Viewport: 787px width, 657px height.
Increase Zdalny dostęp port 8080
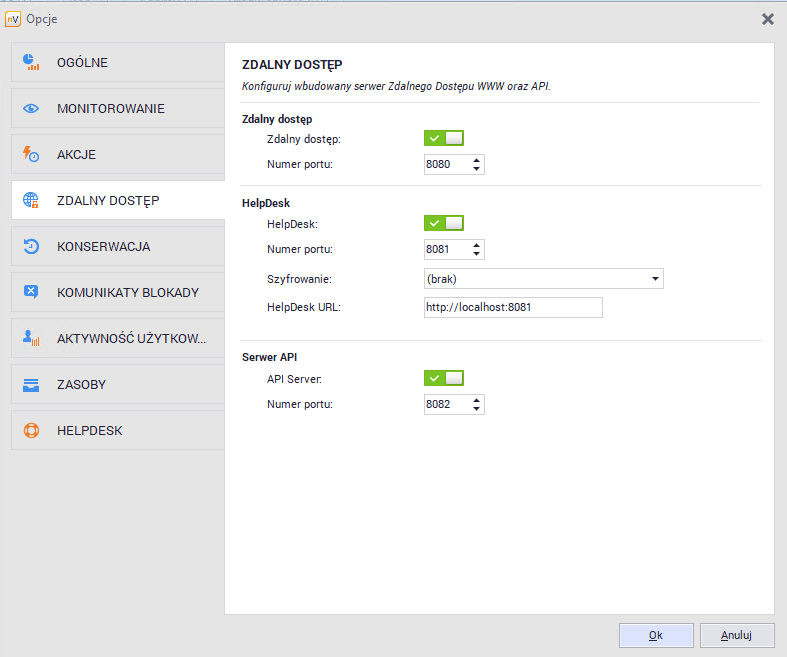pos(476,160)
